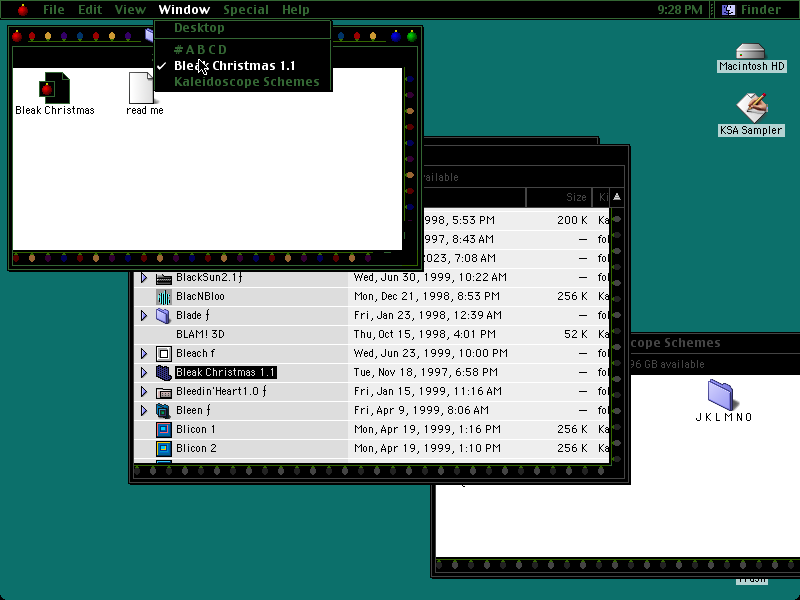This screenshot has width=800, height=600.
Task: Choose Kaleidoscope Schemes from the Window menu
Action: pos(243,82)
